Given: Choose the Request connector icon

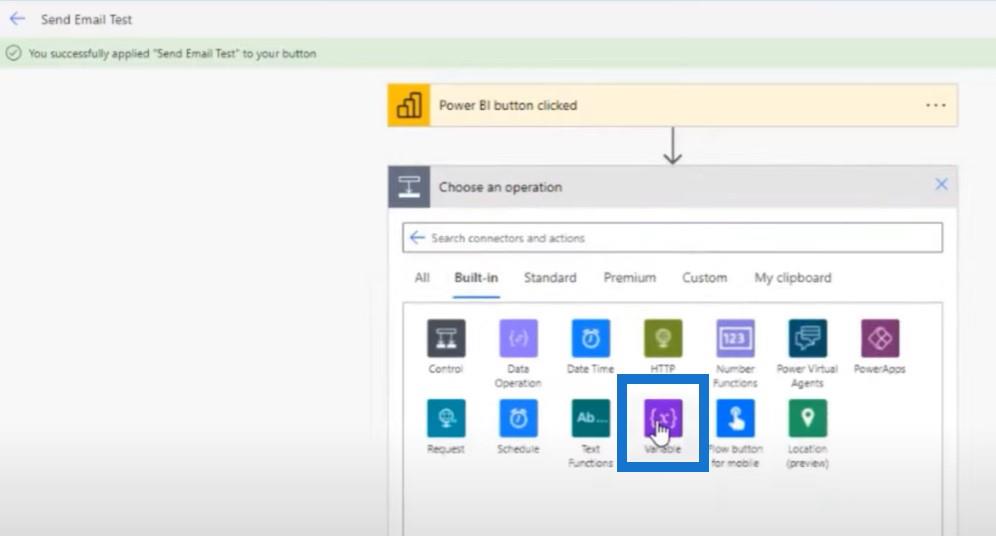Looking at the screenshot, I should point(446,419).
